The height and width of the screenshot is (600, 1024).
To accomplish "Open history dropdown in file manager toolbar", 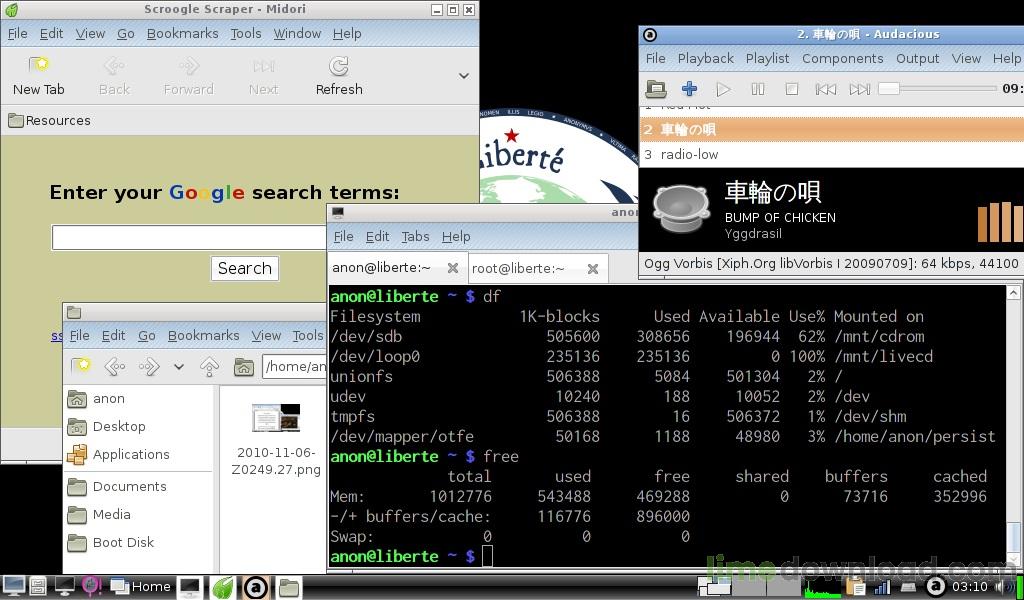I will (179, 367).
